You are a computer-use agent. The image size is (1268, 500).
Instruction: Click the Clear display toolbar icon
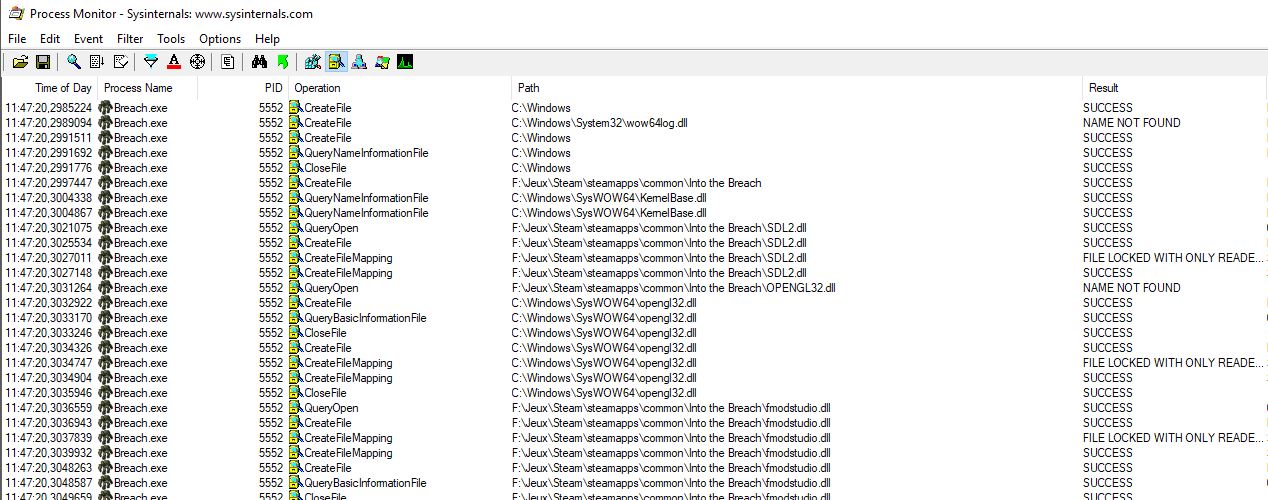pos(120,62)
